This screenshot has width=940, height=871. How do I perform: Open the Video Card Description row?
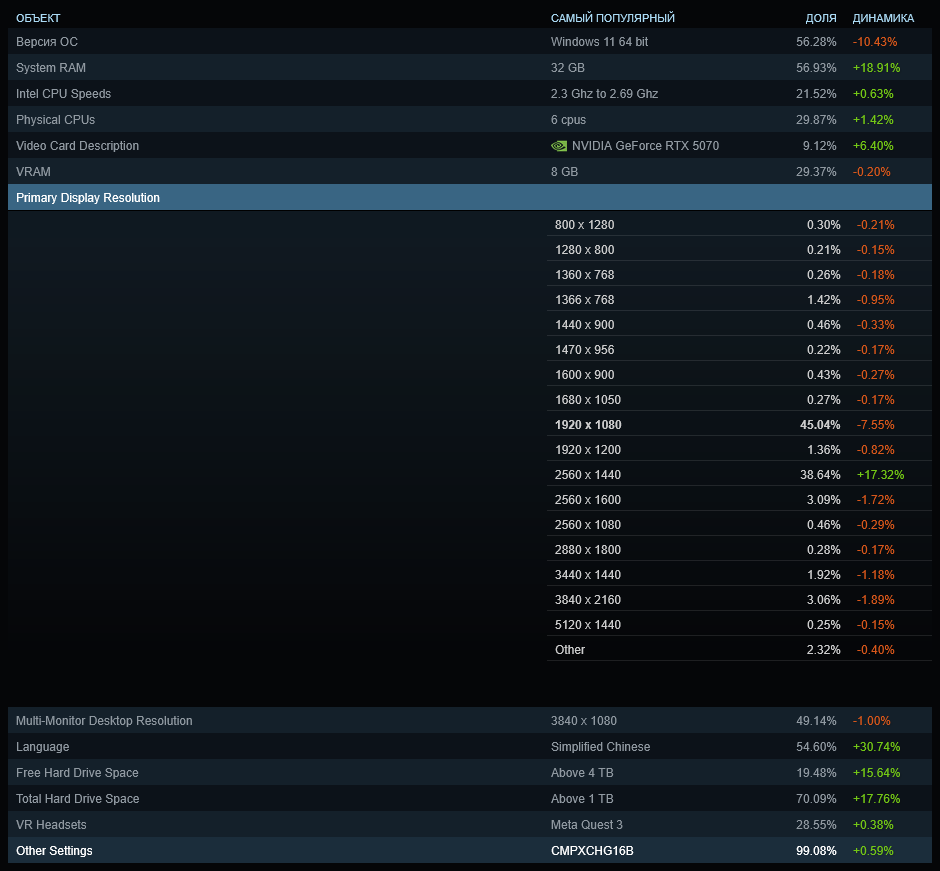tap(470, 146)
